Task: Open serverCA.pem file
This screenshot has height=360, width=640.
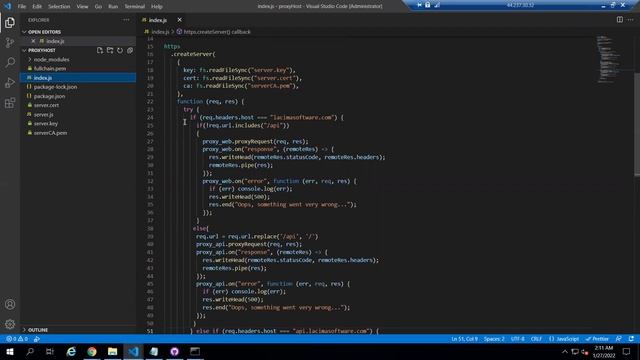Action: tap(50, 133)
